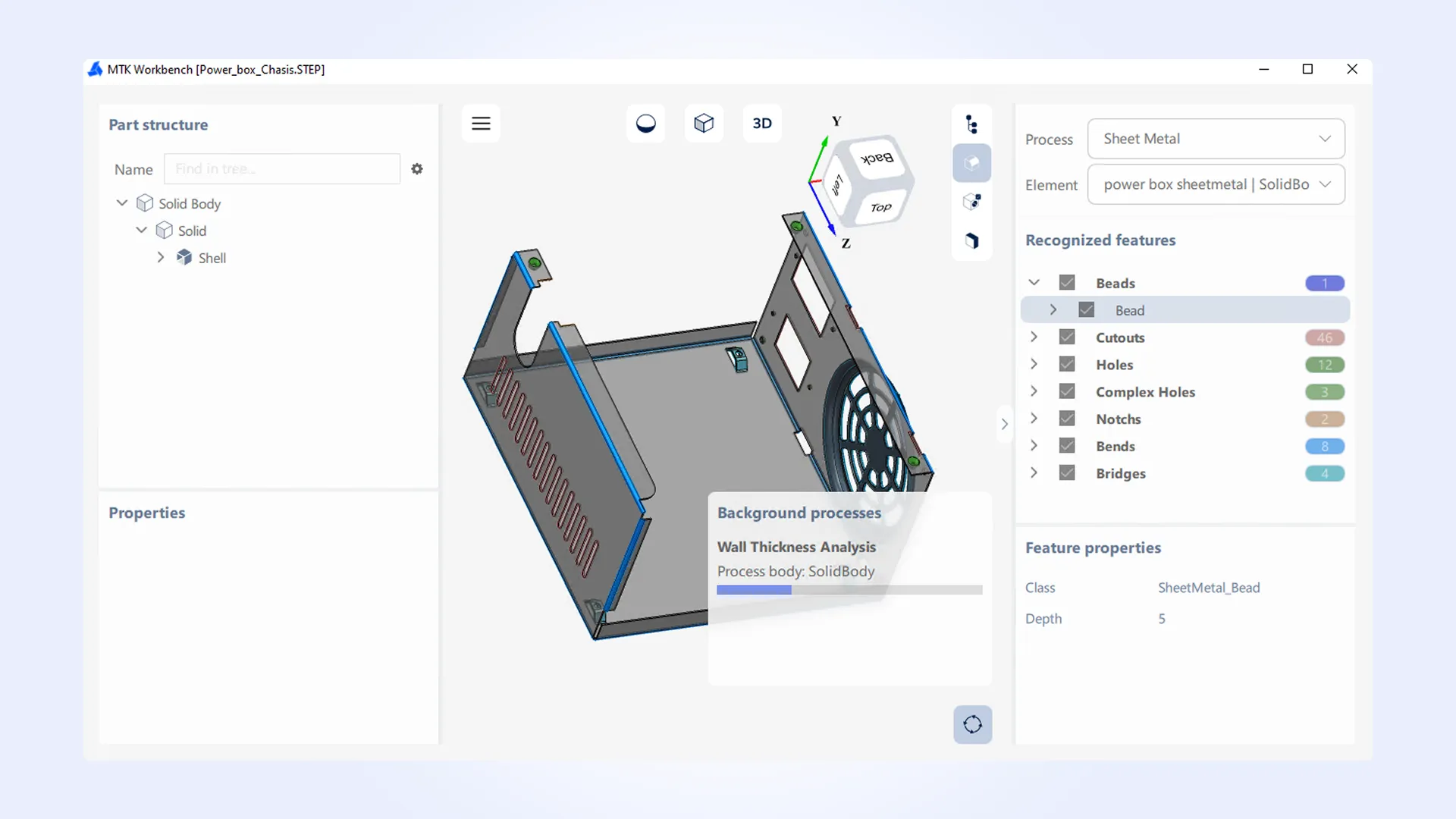Expand the Bends feature group
The width and height of the screenshot is (1456, 819).
(x=1034, y=446)
